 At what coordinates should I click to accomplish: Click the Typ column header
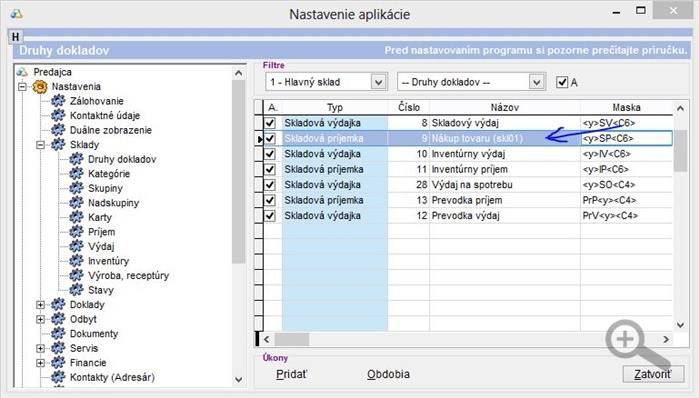(x=335, y=107)
